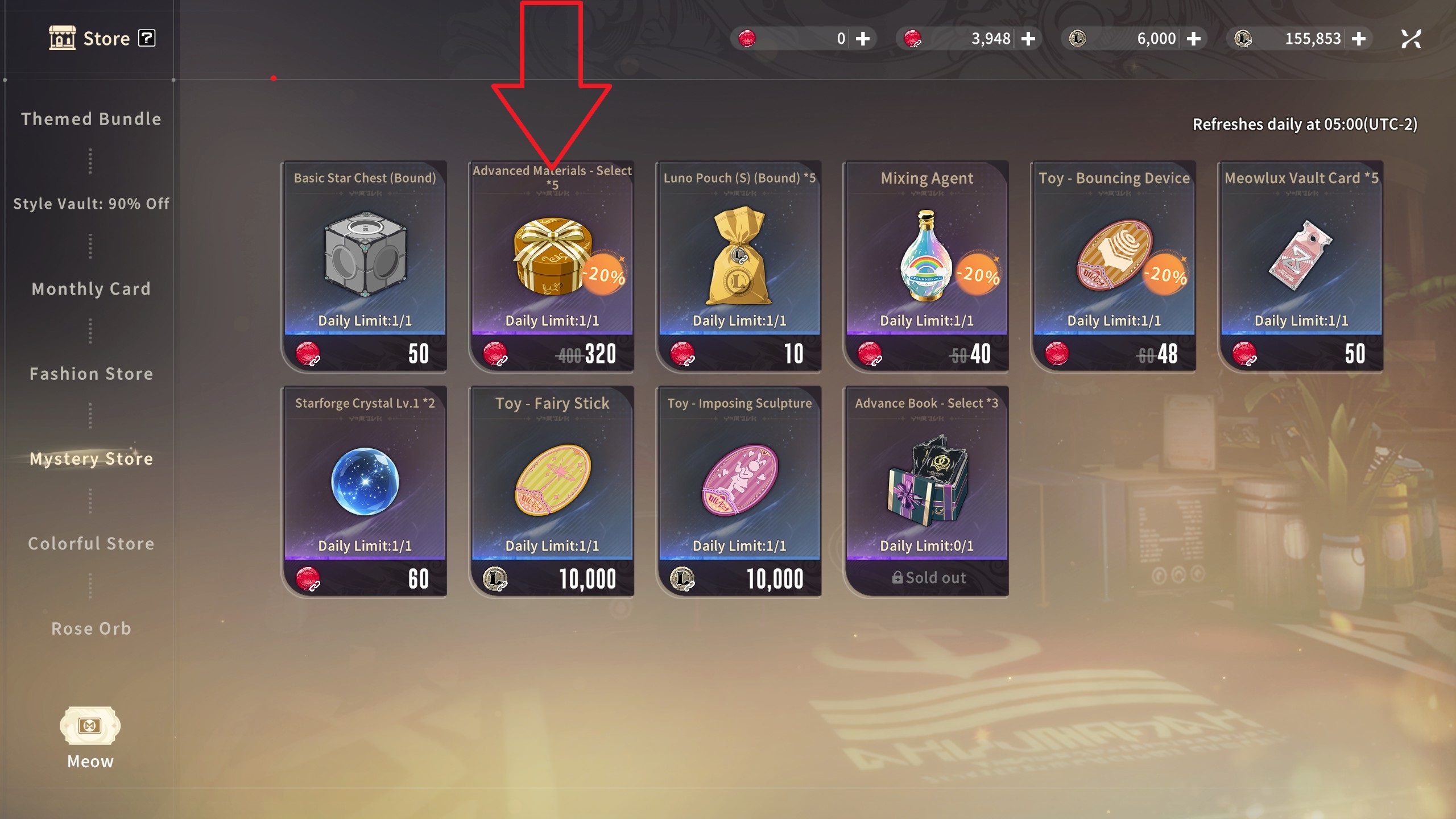Screen dimensions: 1456x819
Task: Open the Store help question mark icon
Action: point(147,38)
